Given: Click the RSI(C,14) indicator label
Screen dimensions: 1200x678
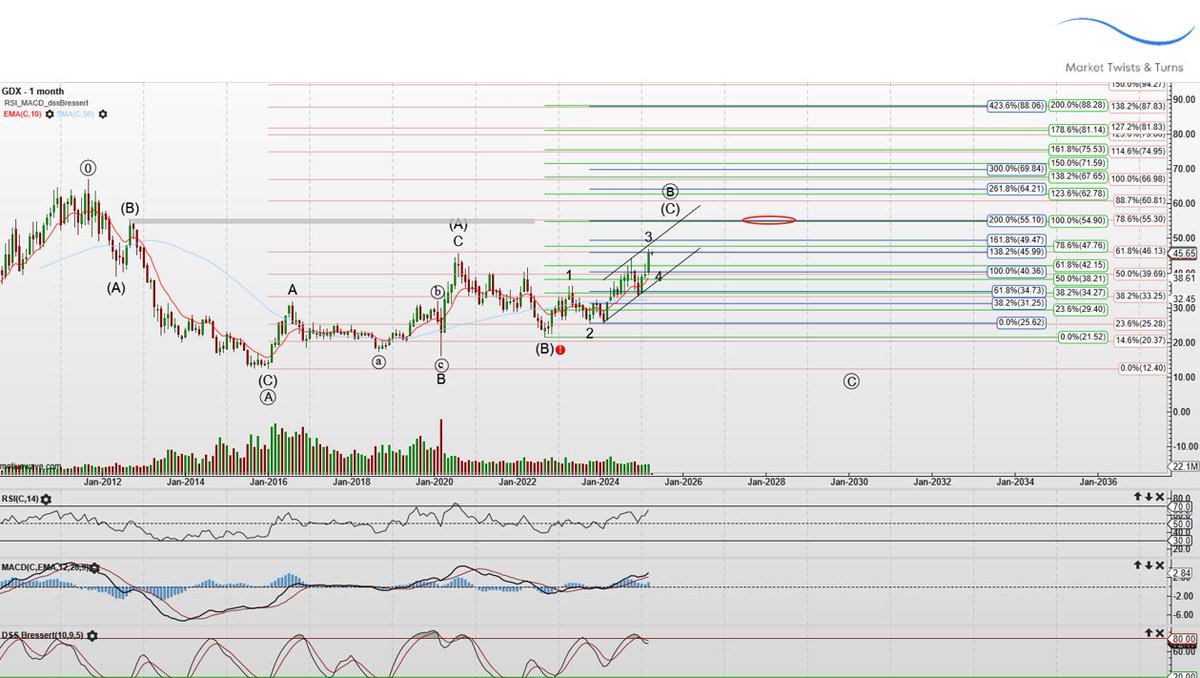Looking at the screenshot, I should (20, 498).
